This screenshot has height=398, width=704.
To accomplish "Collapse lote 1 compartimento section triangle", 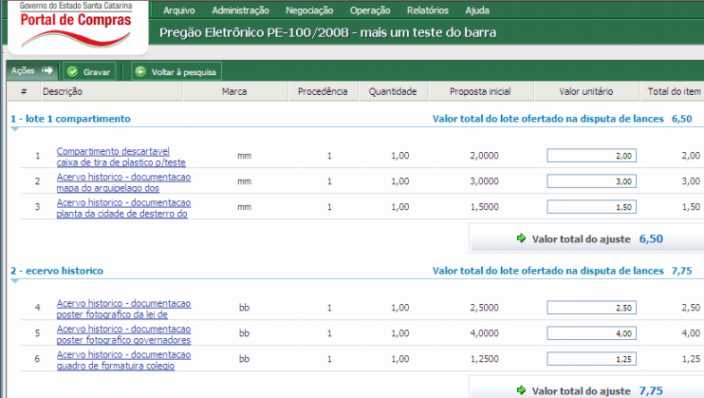I will tap(15, 129).
